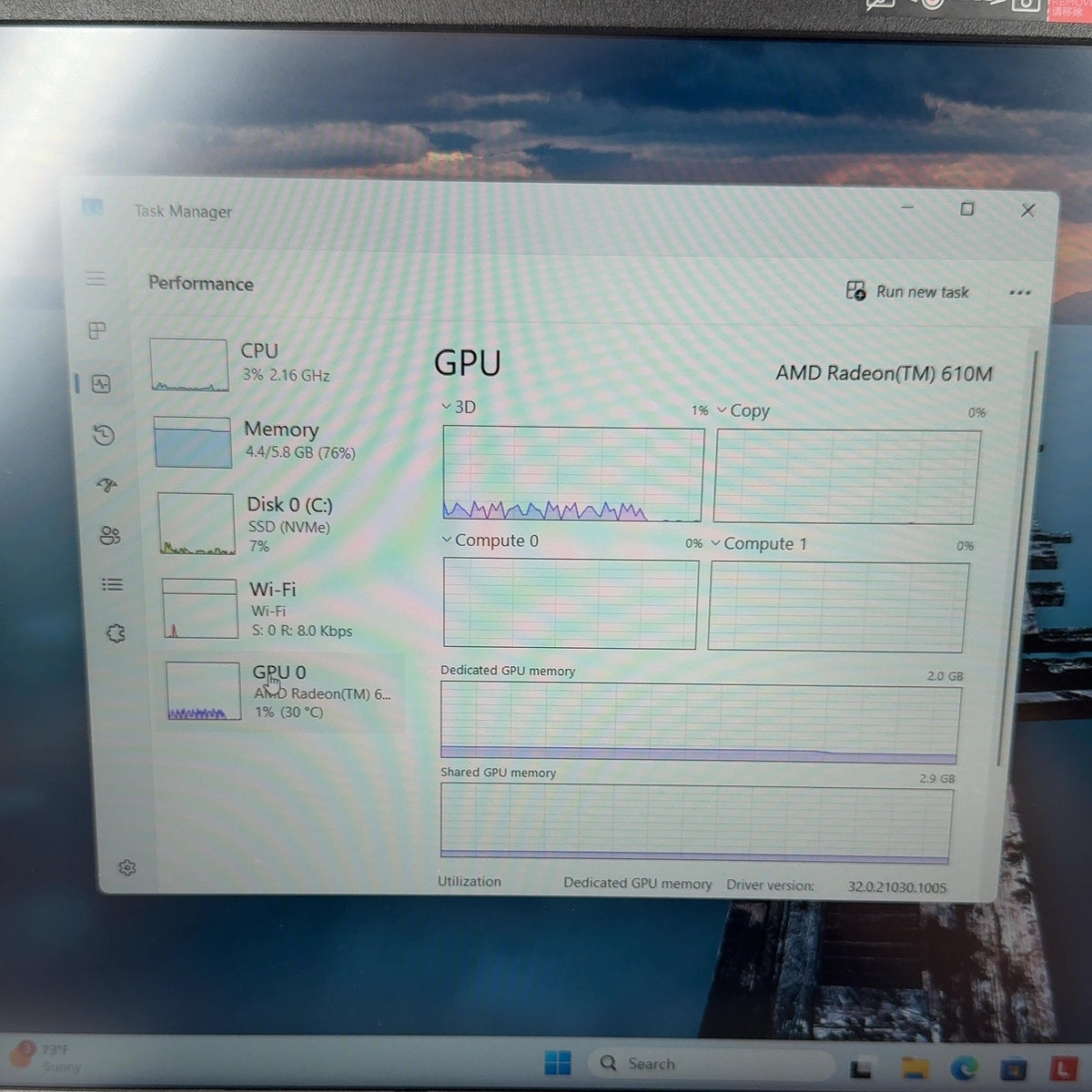Select the Memory performance entry
1092x1092 pixels.
coord(277,441)
